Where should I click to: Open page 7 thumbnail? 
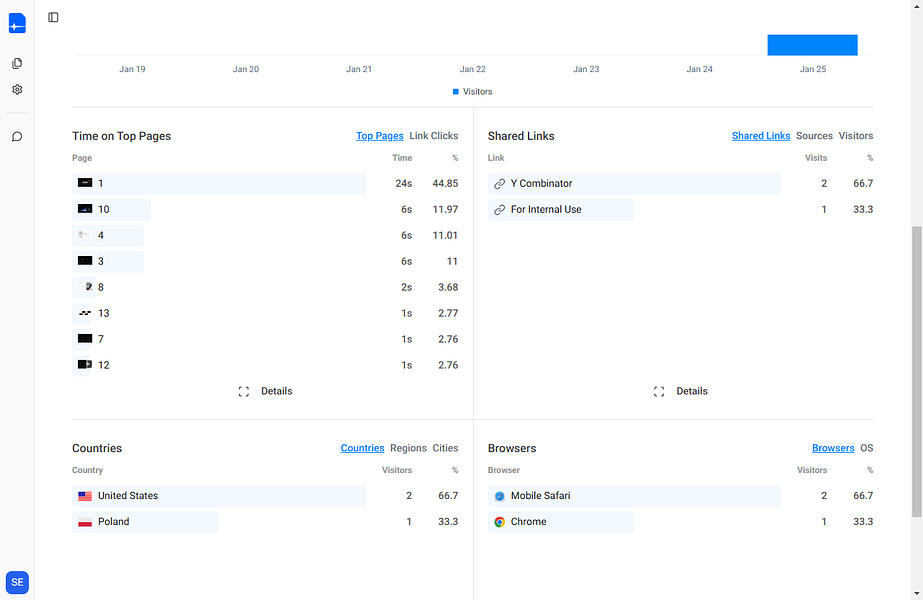tap(85, 339)
